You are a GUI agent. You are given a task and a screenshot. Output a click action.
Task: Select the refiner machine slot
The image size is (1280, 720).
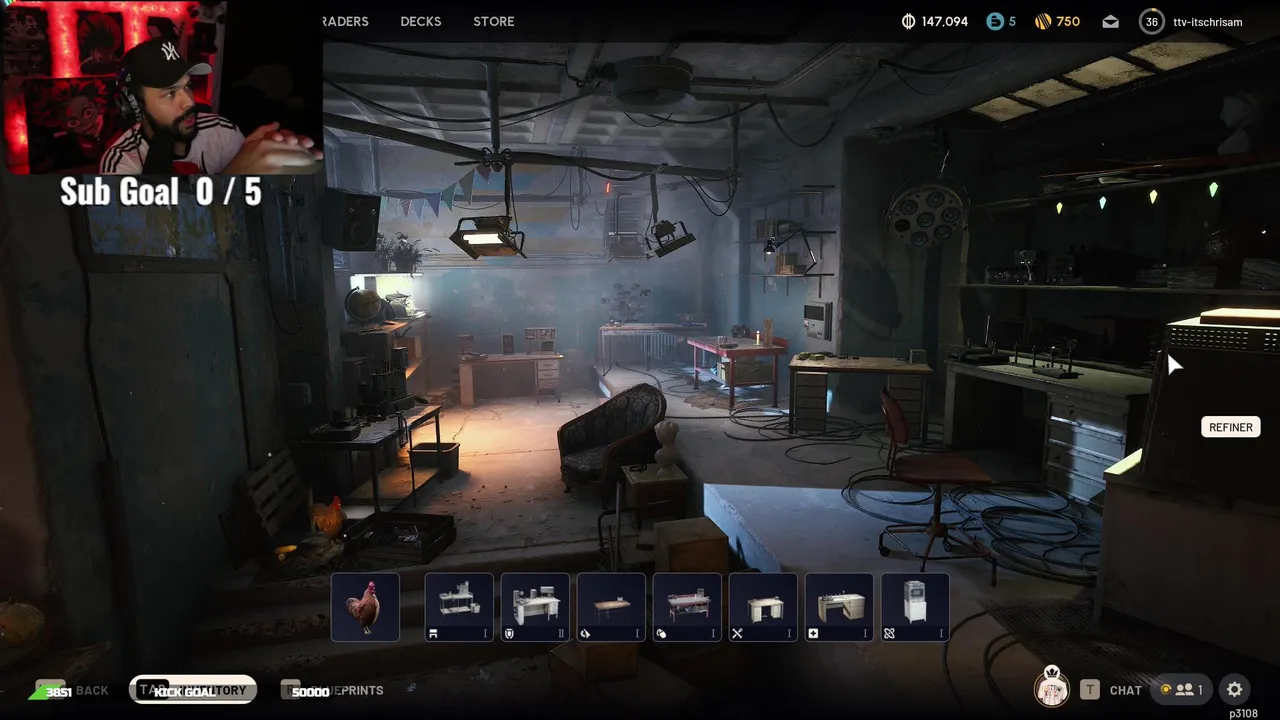pos(915,607)
